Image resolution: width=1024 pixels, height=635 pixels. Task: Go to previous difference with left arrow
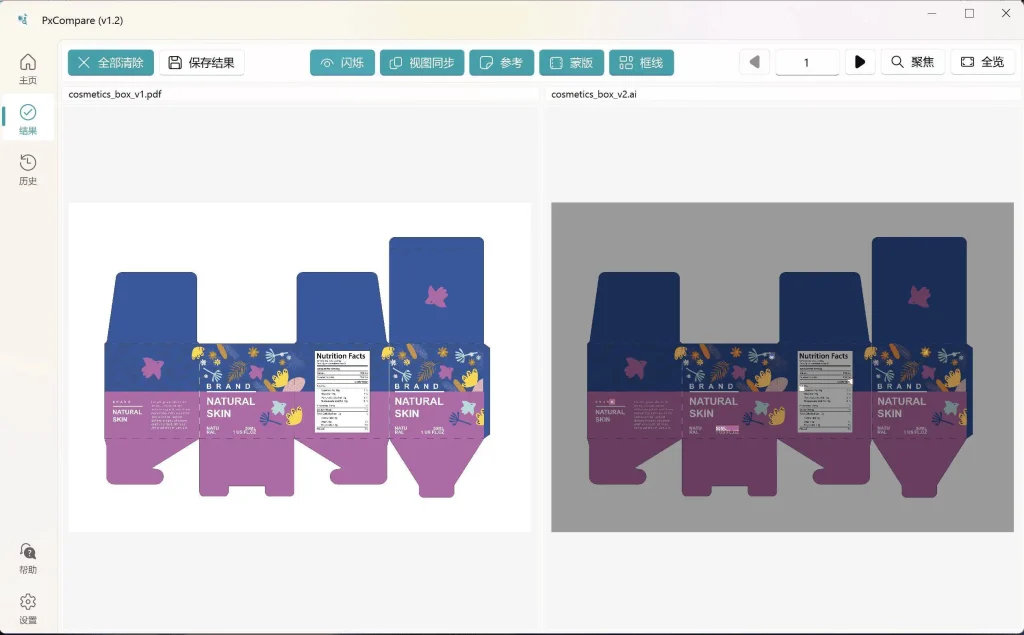(754, 63)
